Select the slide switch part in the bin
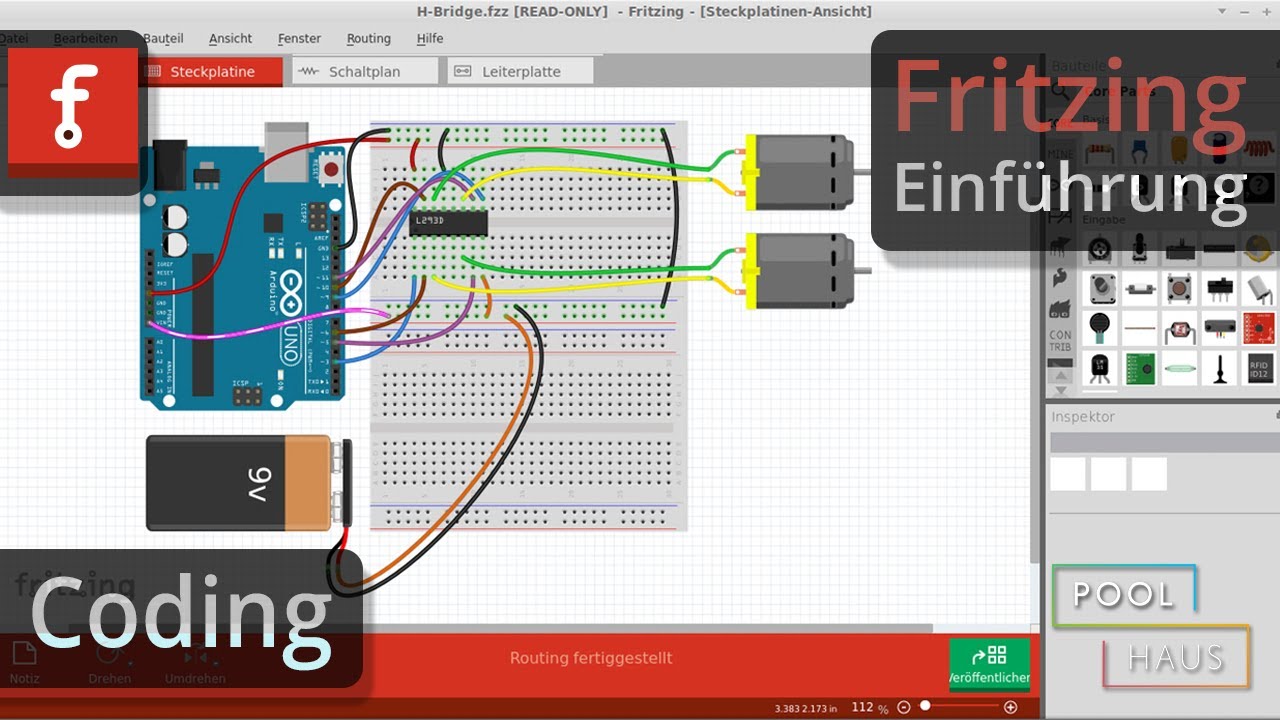This screenshot has height=720, width=1280. pyautogui.click(x=1218, y=288)
